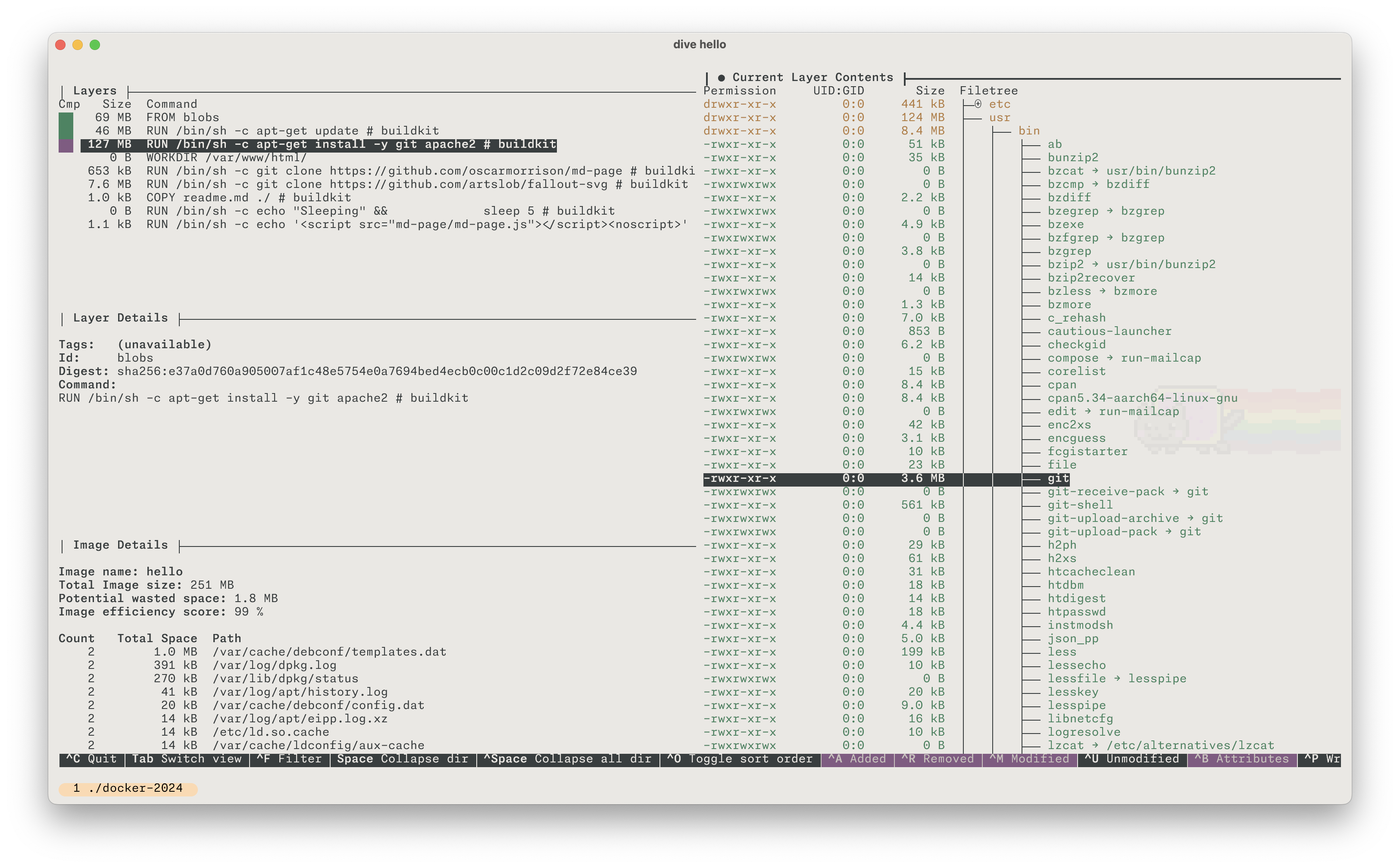Image resolution: width=1400 pixels, height=868 pixels.
Task: Activate the Filter shortcut
Action: click(x=289, y=759)
